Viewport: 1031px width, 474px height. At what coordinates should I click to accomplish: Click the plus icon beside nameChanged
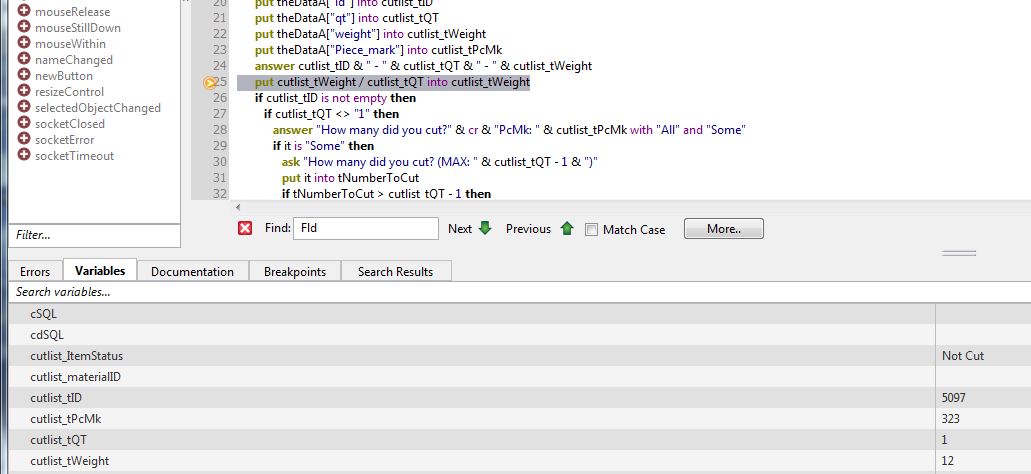(x=23, y=60)
